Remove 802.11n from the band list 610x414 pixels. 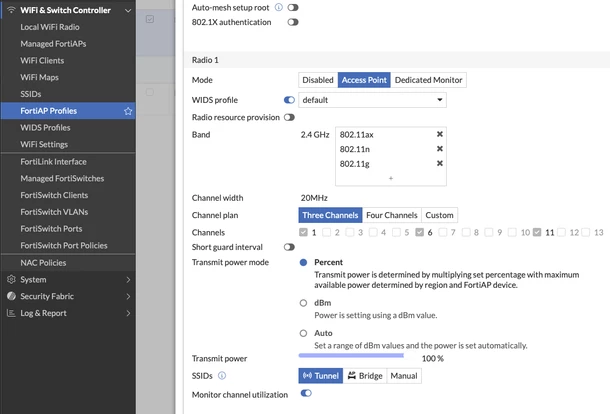click(x=440, y=149)
